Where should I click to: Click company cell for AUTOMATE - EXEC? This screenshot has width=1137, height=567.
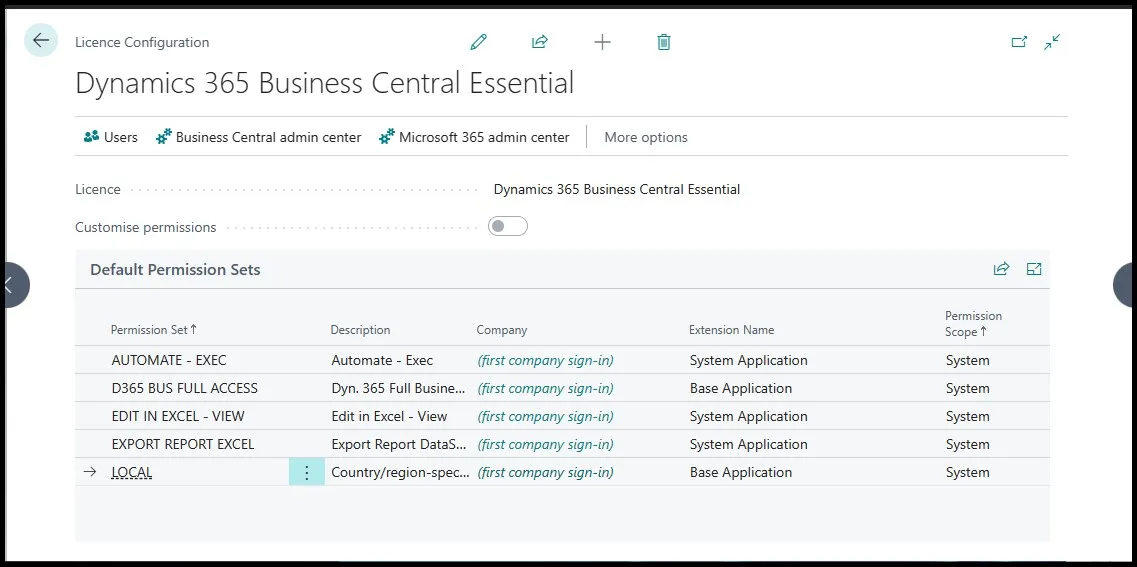tap(545, 360)
